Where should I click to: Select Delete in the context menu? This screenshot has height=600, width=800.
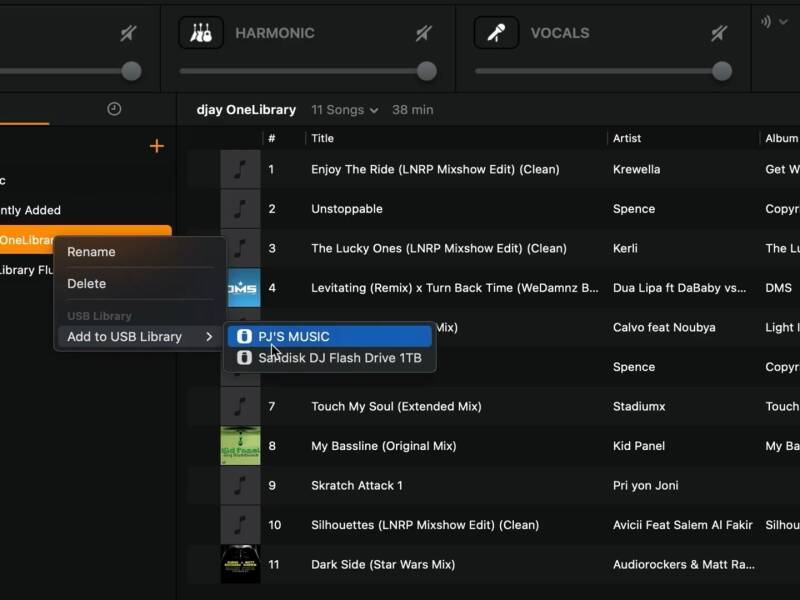86,284
